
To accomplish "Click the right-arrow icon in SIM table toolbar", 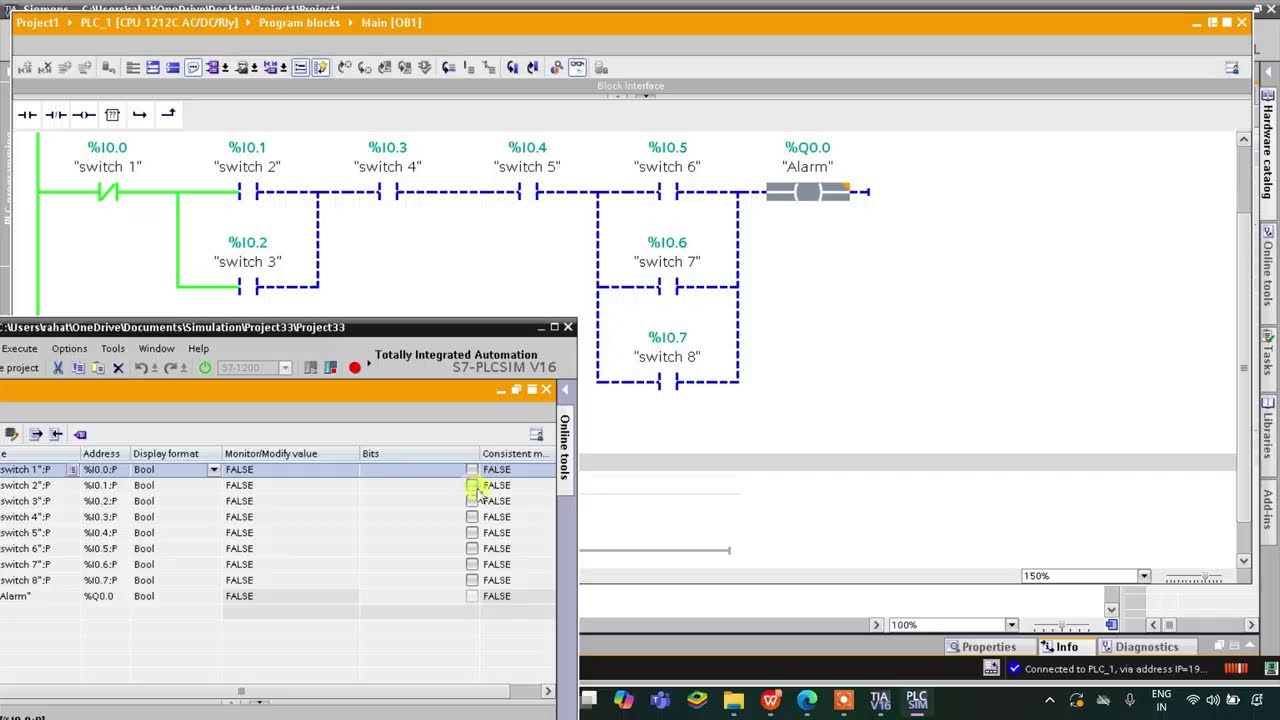I will (35, 434).
